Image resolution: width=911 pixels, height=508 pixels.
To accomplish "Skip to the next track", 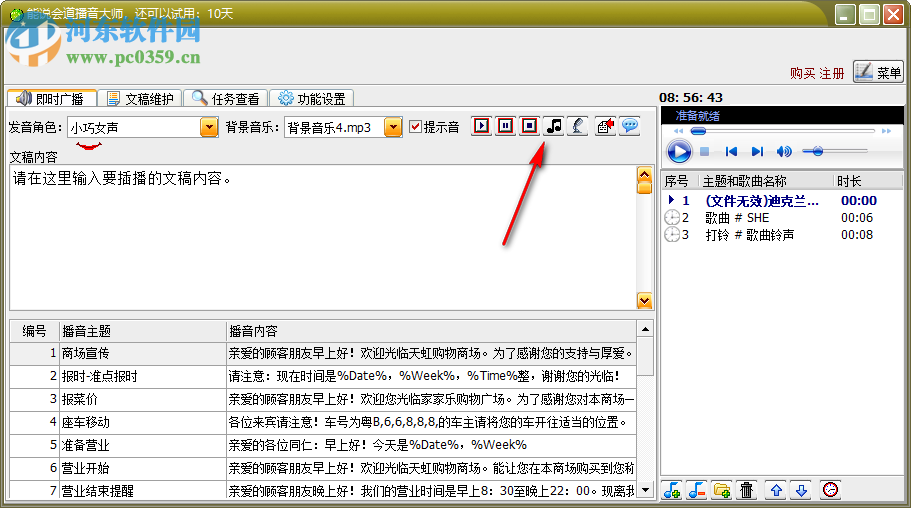I will pyautogui.click(x=757, y=152).
